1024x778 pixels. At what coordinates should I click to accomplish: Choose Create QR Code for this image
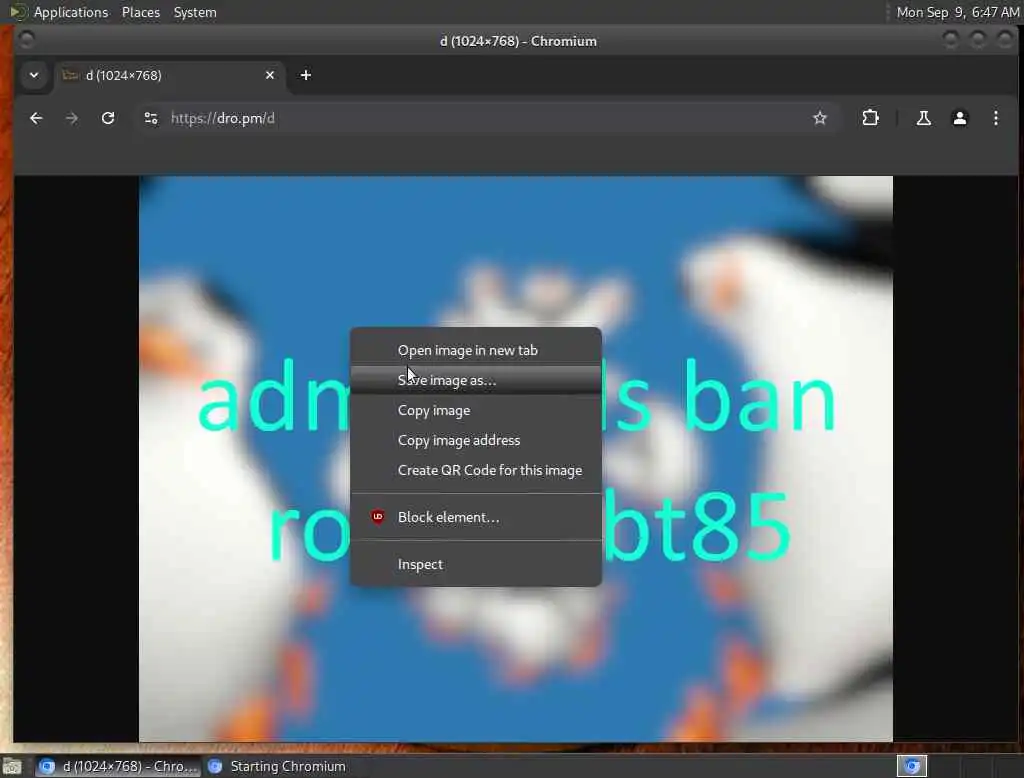475,470
